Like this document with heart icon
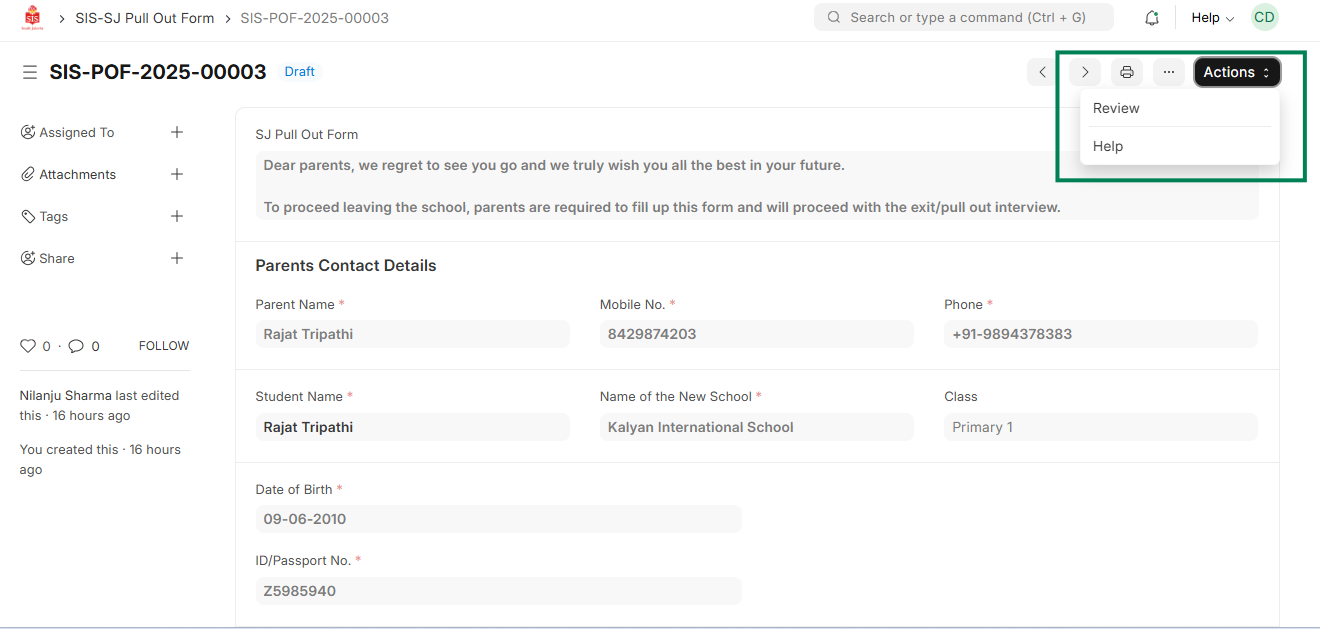The height and width of the screenshot is (629, 1320). (x=28, y=346)
